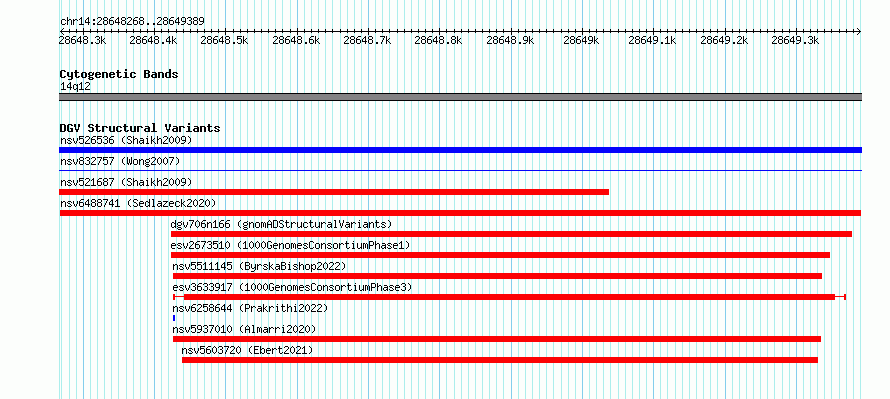Click the 28649.2k ruler tick label
This screenshot has height=399, width=890.
coord(724,40)
